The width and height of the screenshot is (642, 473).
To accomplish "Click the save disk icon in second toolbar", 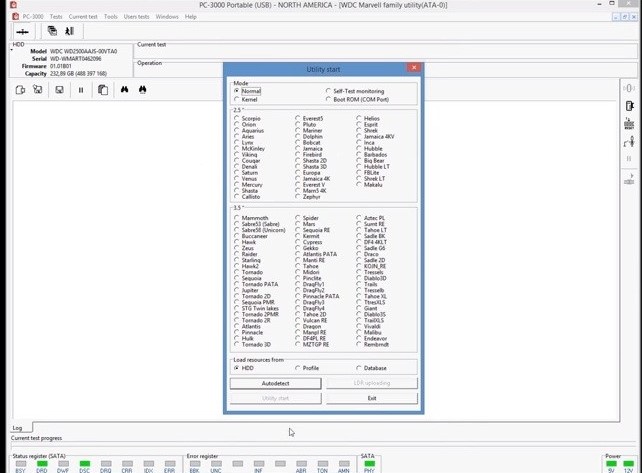I will click(59, 90).
